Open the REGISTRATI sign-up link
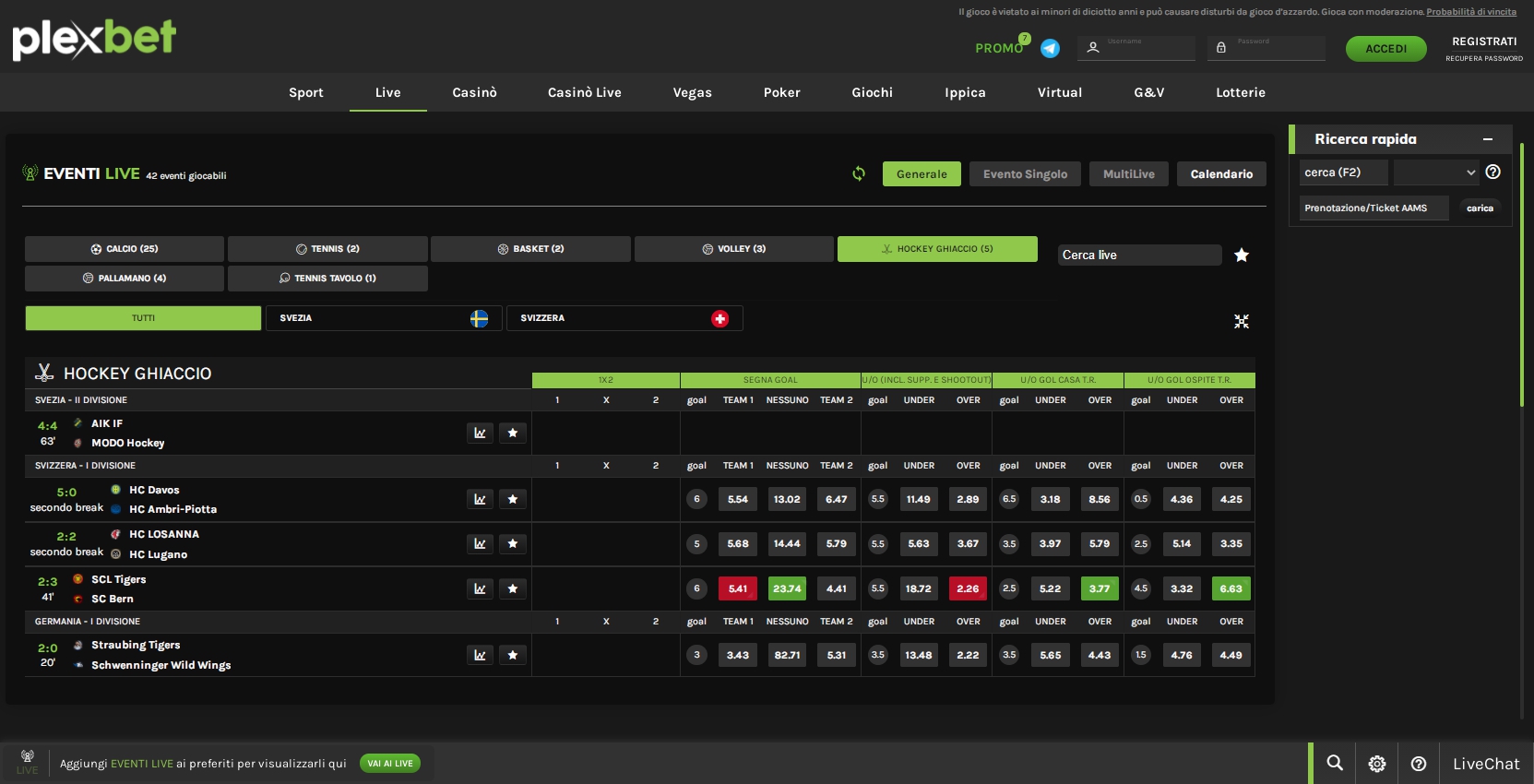Image resolution: width=1534 pixels, height=784 pixels. point(1484,42)
